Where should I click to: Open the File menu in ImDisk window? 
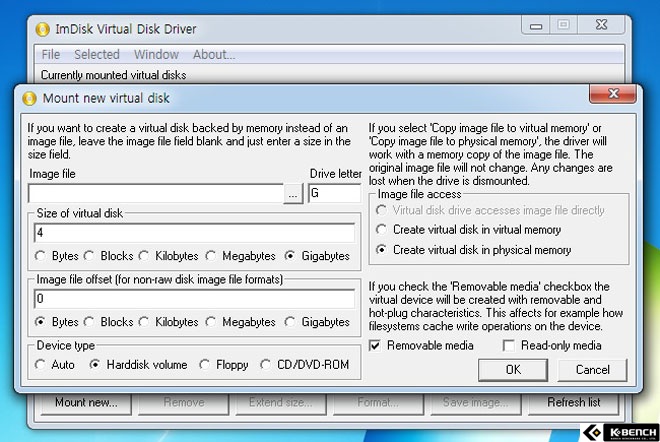click(51, 54)
